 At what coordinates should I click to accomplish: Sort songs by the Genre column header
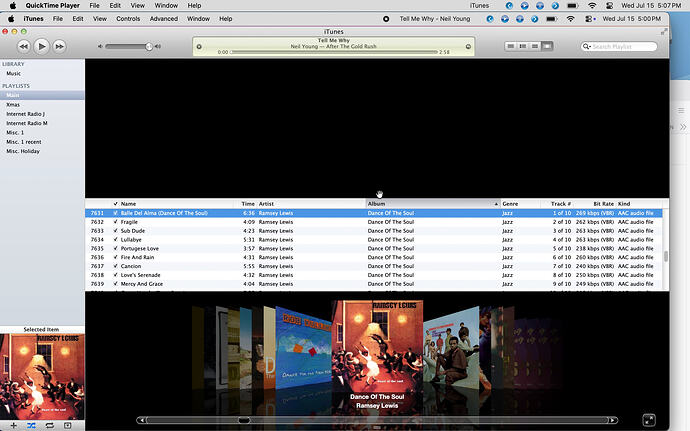click(520, 204)
